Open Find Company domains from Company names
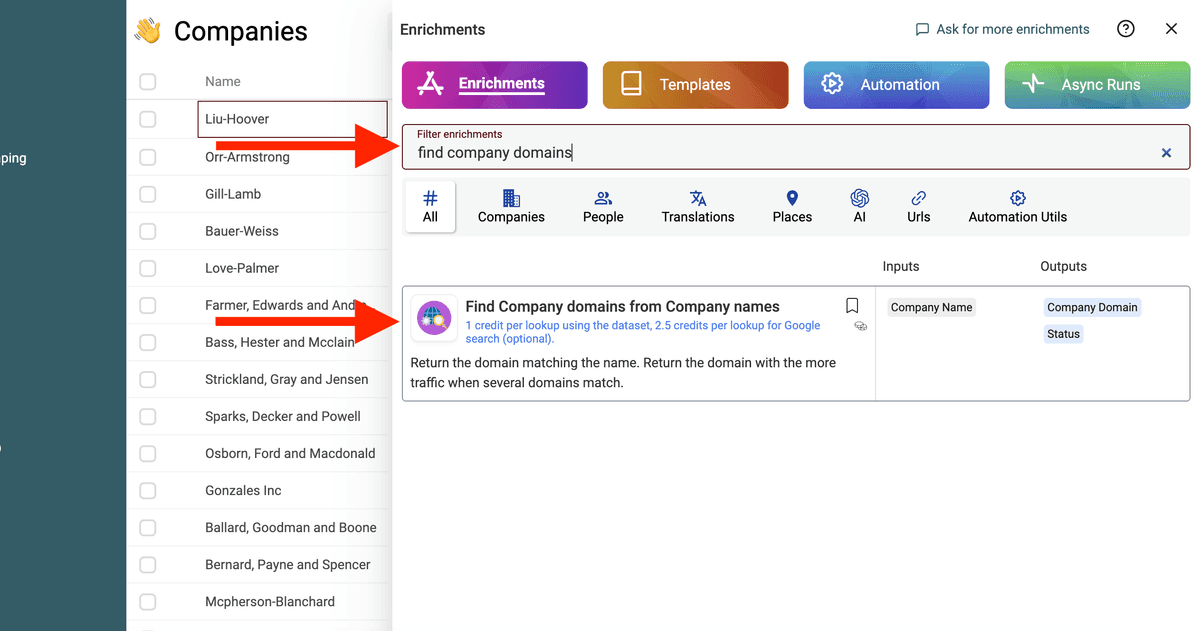The image size is (1200, 631). 622,307
